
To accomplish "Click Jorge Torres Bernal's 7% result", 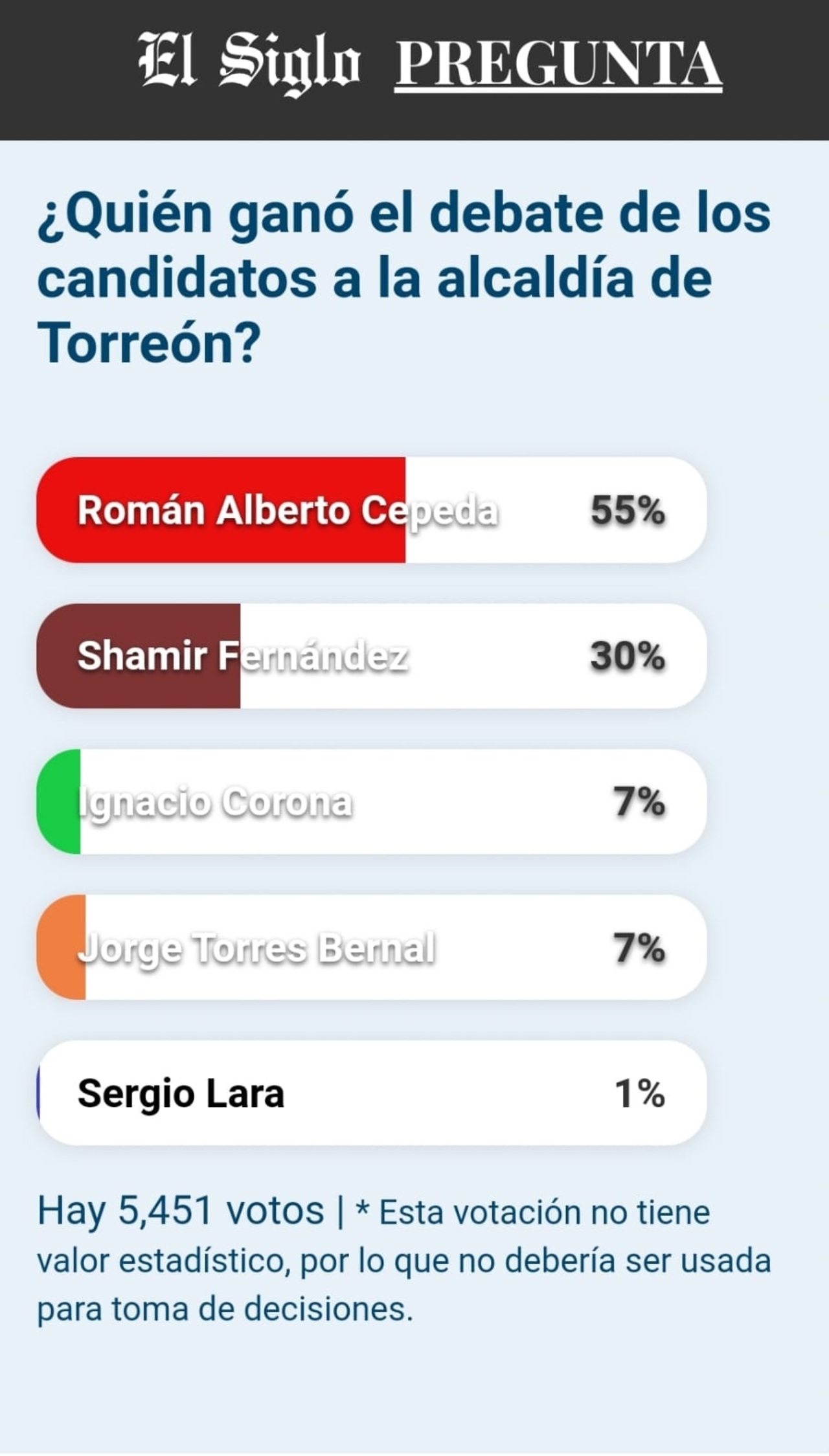I will click(x=639, y=948).
